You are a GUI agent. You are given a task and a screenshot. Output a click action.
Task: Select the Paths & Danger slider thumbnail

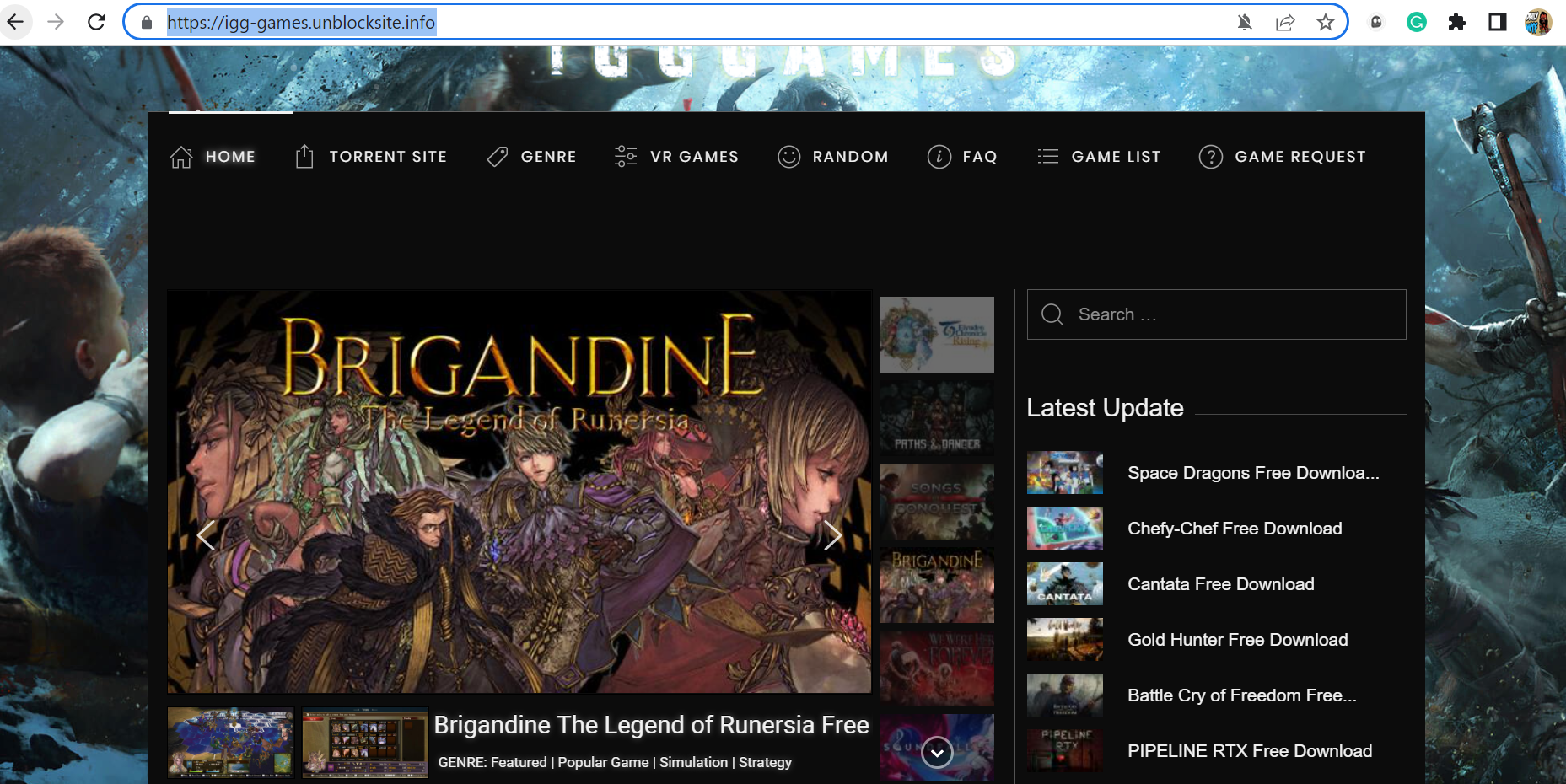tap(937, 418)
